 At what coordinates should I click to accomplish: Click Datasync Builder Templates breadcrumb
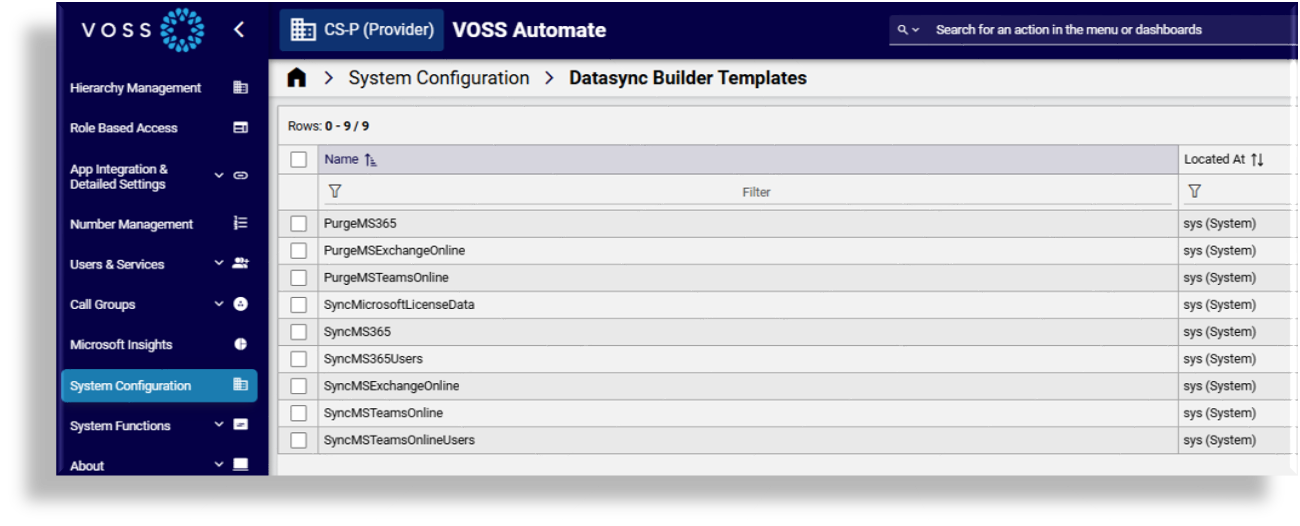click(688, 78)
